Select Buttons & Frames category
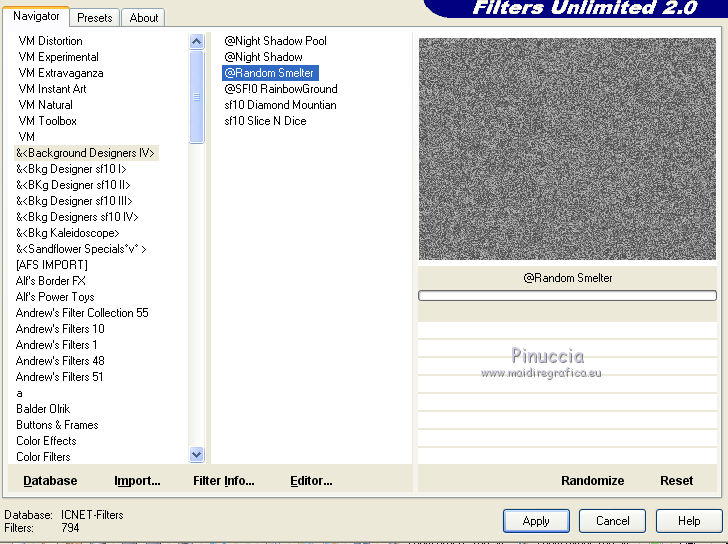 coord(57,425)
